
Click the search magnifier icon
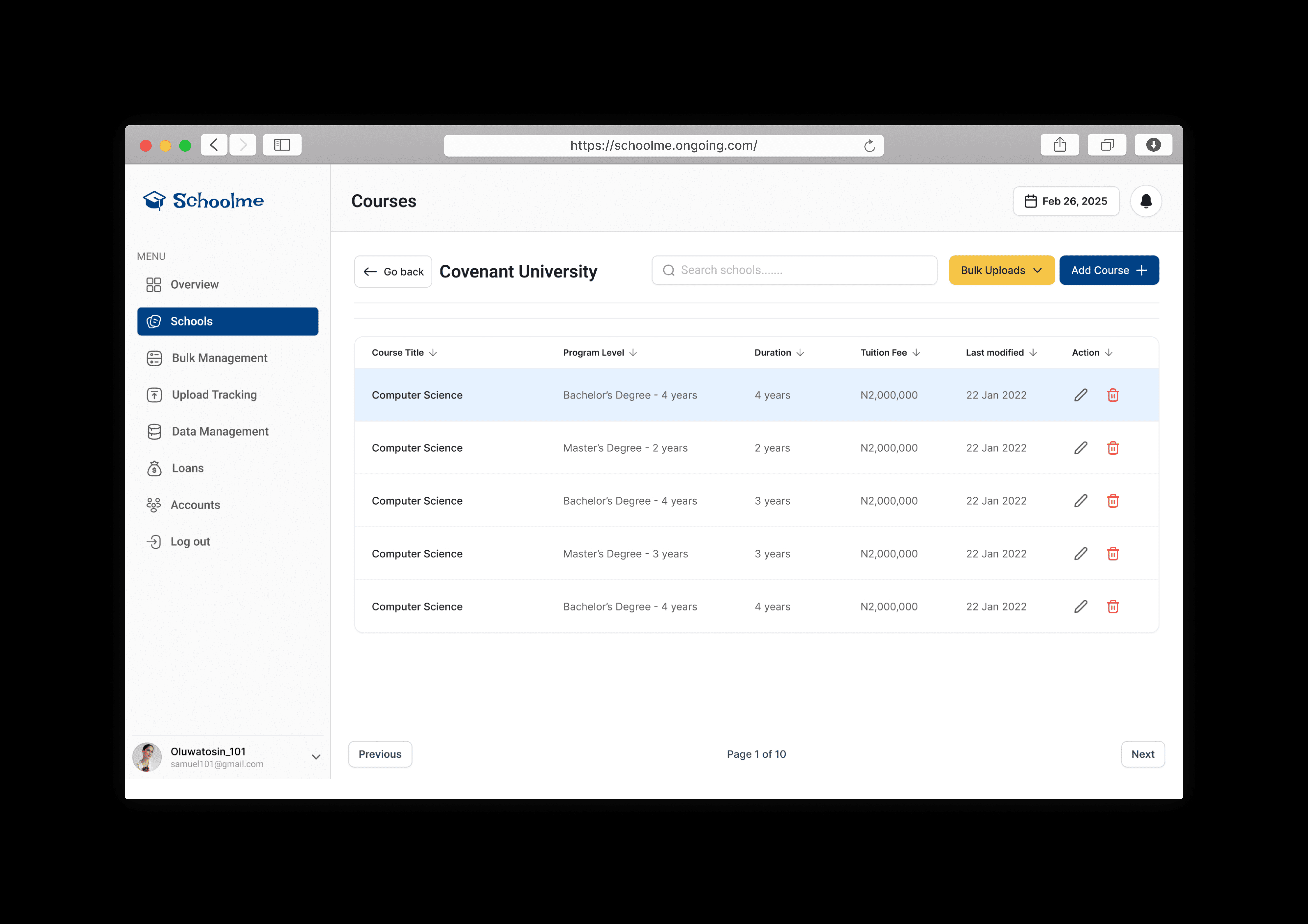click(669, 270)
